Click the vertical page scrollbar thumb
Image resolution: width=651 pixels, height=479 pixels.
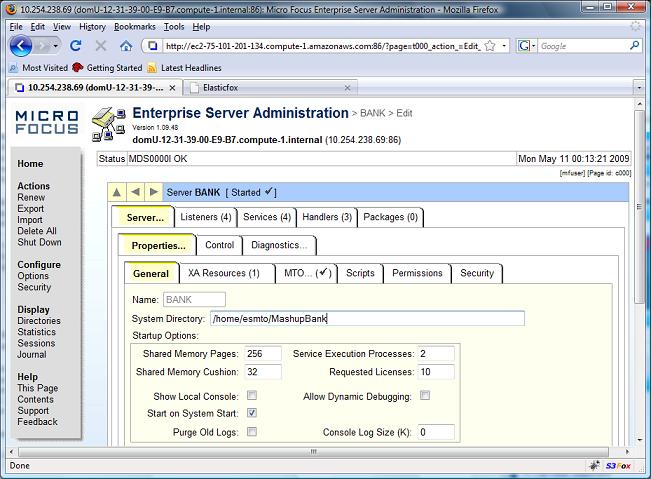pos(639,208)
